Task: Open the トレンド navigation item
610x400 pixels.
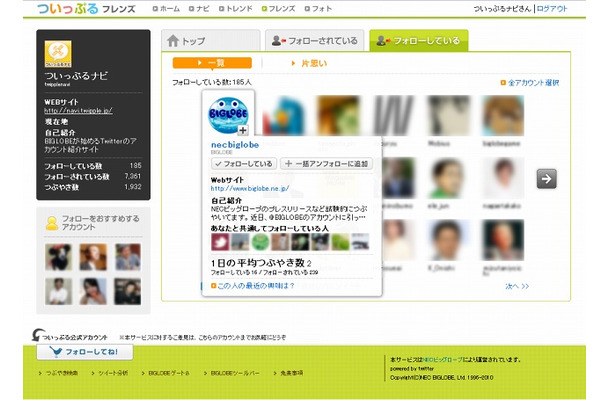Action: tap(236, 9)
